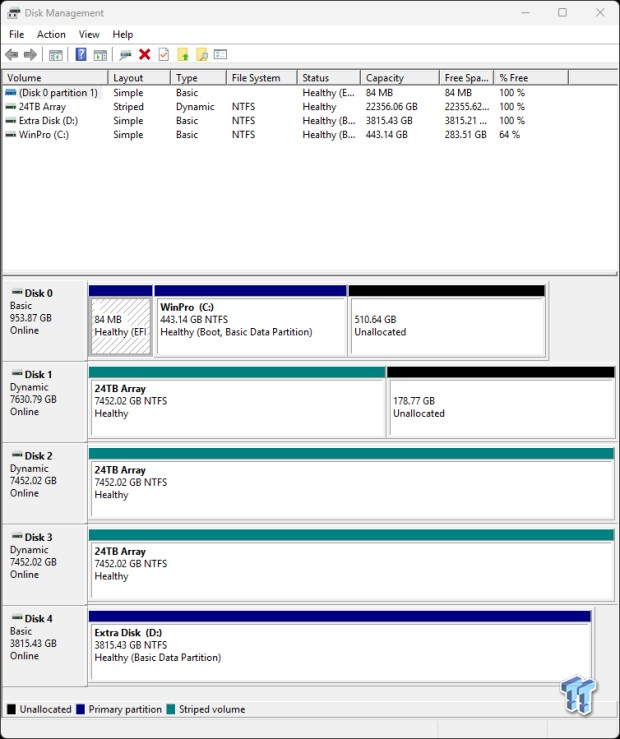Screen dimensions: 620x739
Task: Click the folder with magnifier icon
Action: (x=202, y=55)
